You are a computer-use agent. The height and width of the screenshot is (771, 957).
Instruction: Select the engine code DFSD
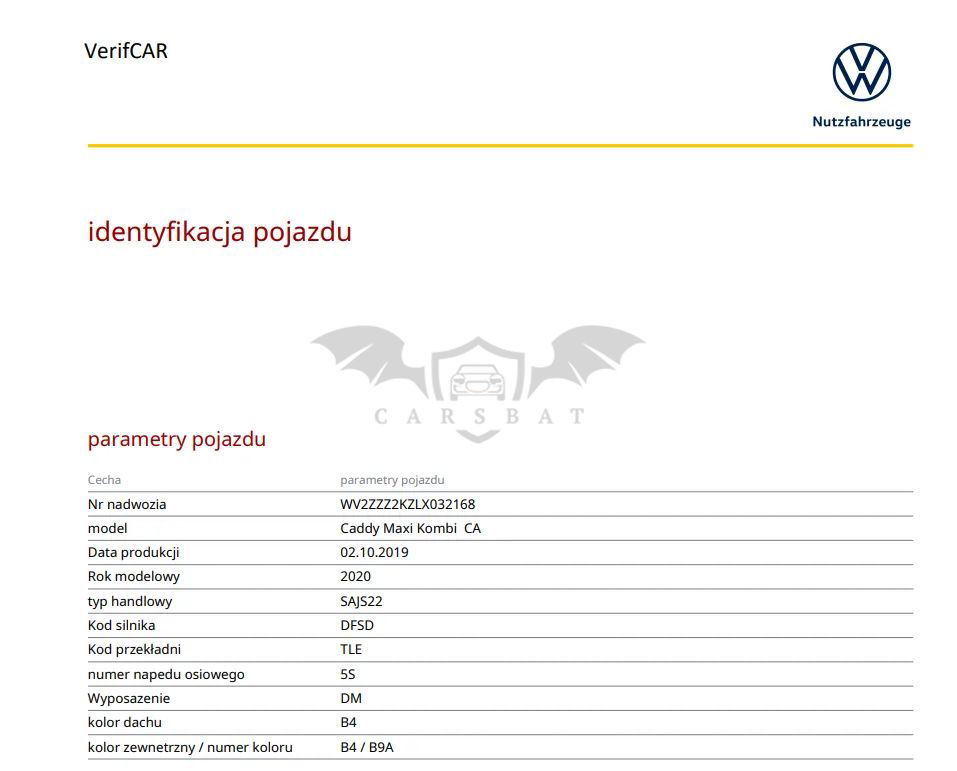pos(357,625)
